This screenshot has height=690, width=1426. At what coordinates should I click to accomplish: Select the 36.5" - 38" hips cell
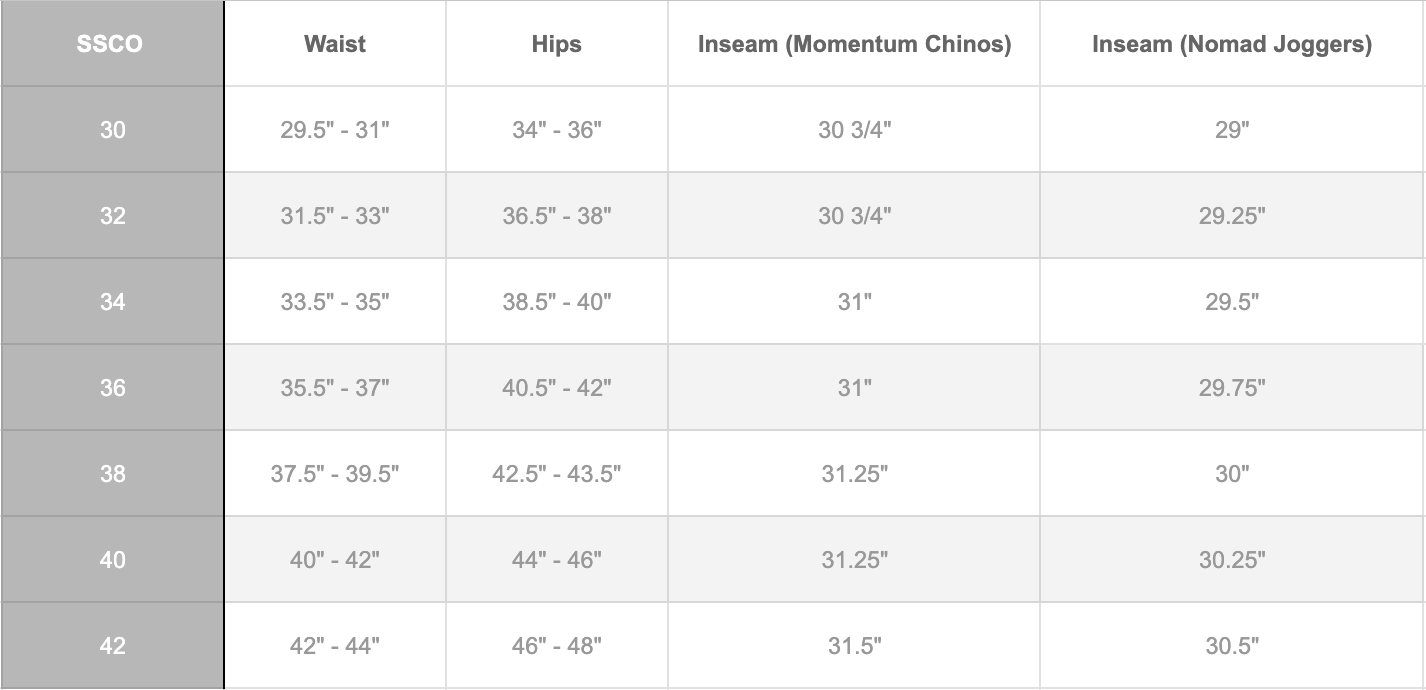pos(557,216)
